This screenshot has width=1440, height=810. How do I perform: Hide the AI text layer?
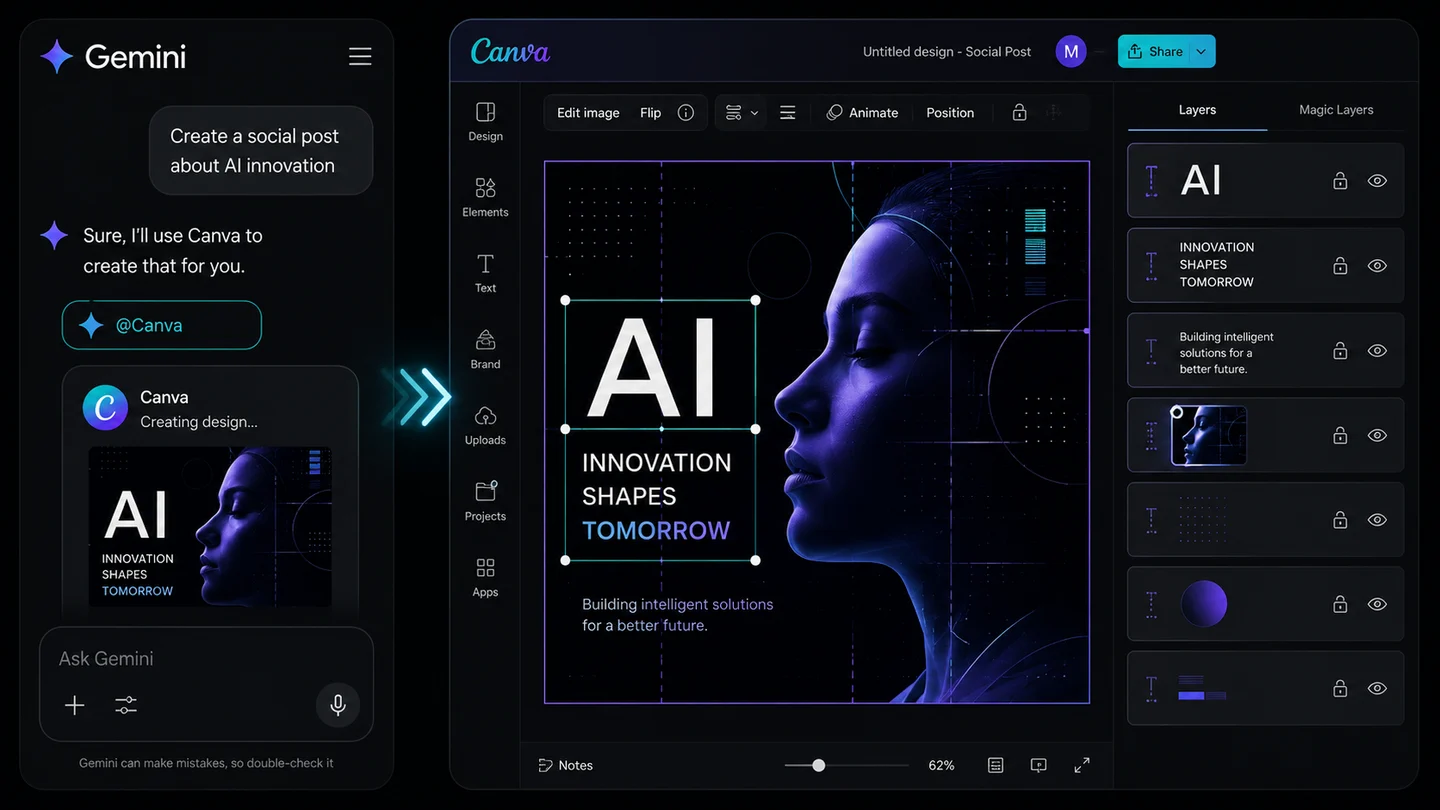tap(1377, 181)
